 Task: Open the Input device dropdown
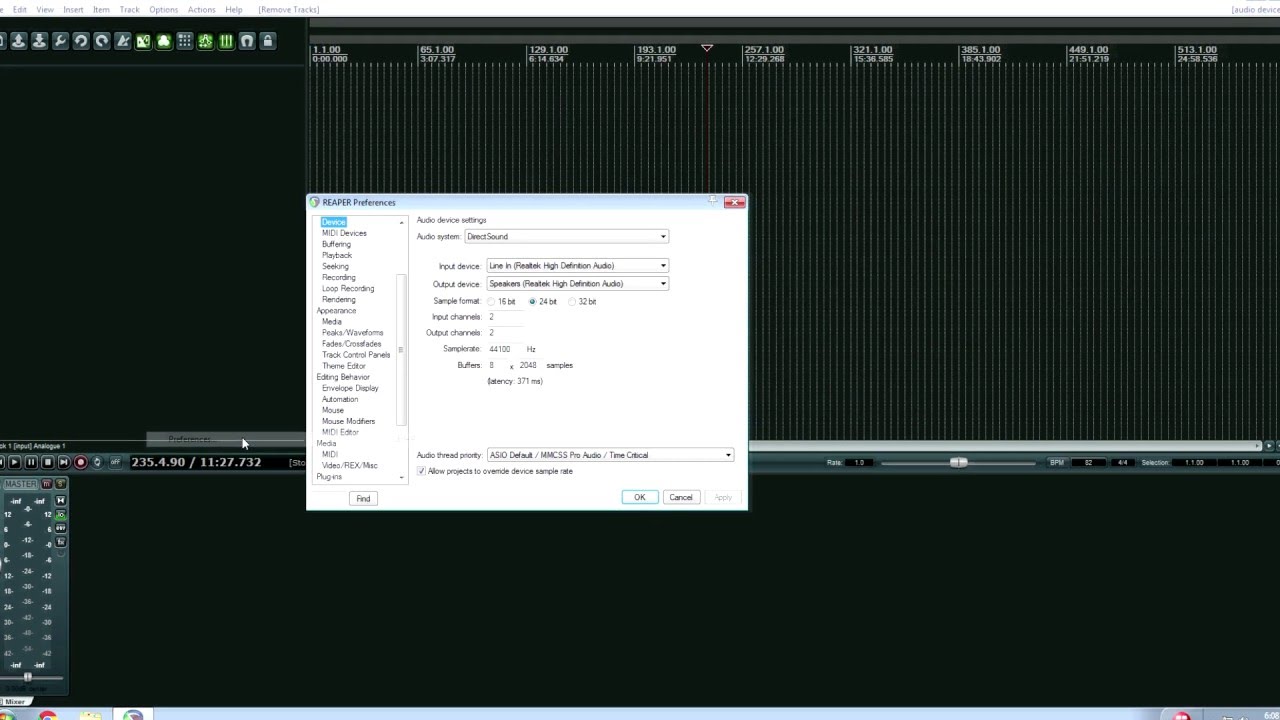pos(578,266)
